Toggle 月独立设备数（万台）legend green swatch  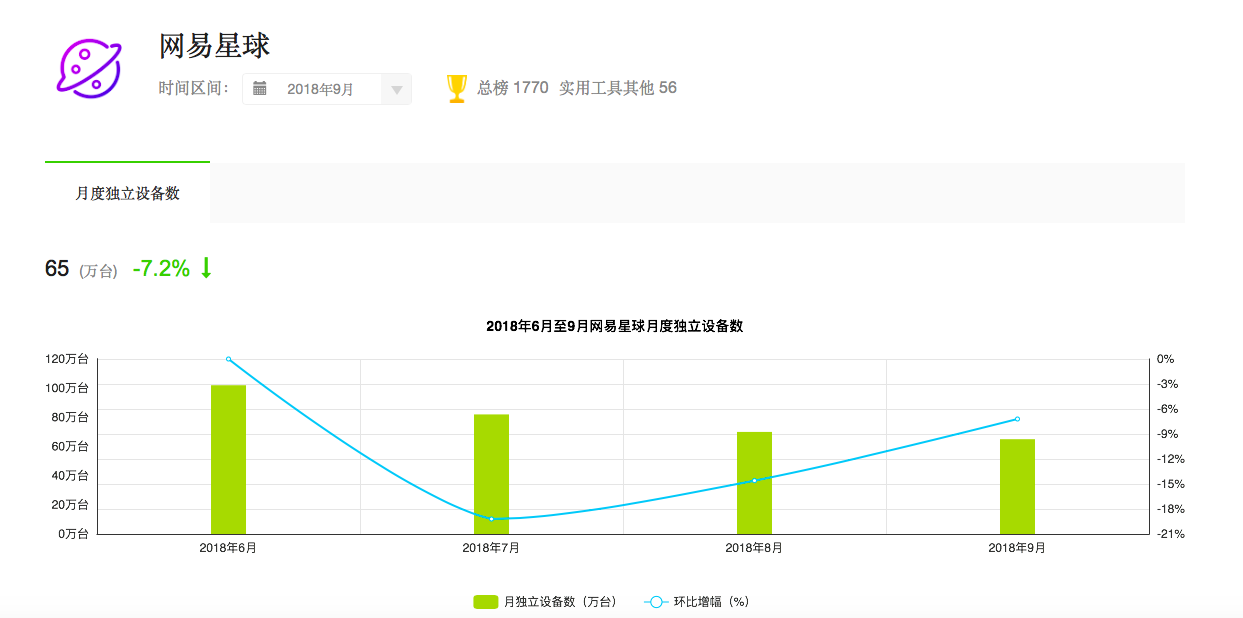pos(485,602)
